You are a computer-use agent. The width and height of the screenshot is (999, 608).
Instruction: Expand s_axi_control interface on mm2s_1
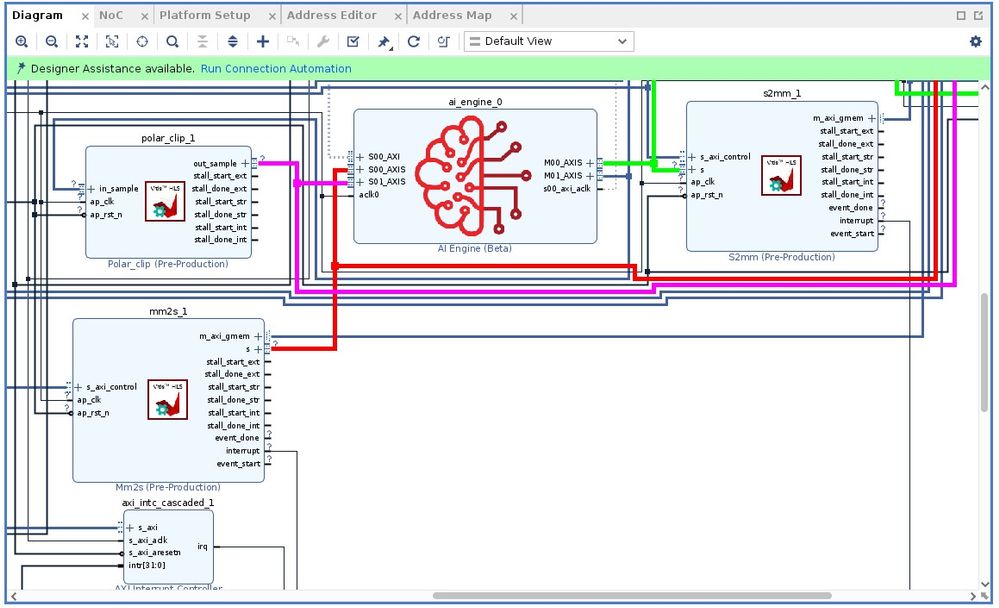[78, 387]
